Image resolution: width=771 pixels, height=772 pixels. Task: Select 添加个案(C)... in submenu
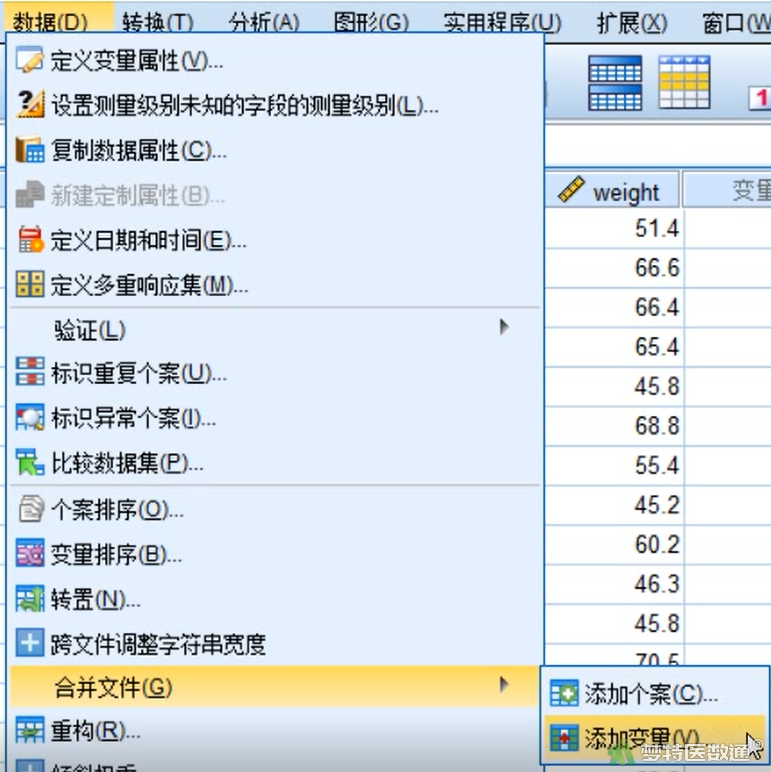[651, 694]
